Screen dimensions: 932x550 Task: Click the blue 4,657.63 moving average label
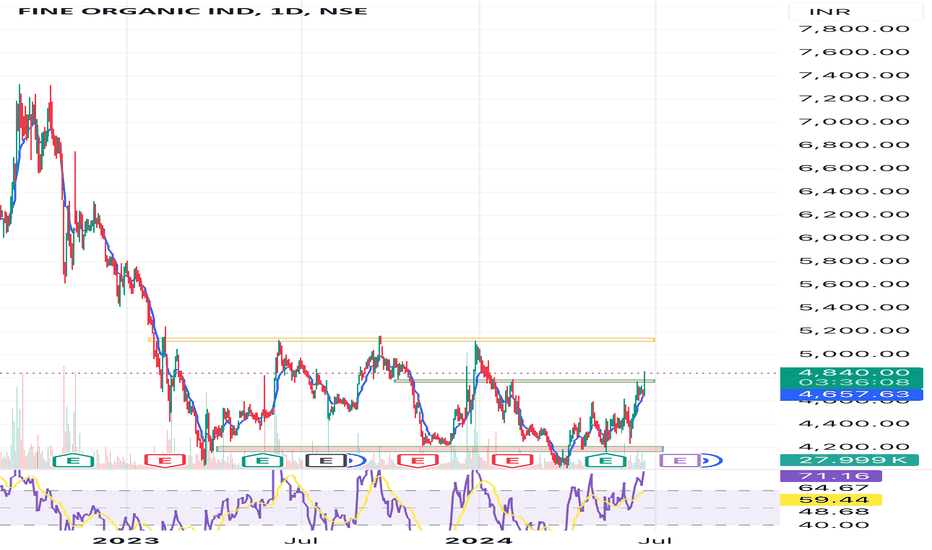coord(851,394)
